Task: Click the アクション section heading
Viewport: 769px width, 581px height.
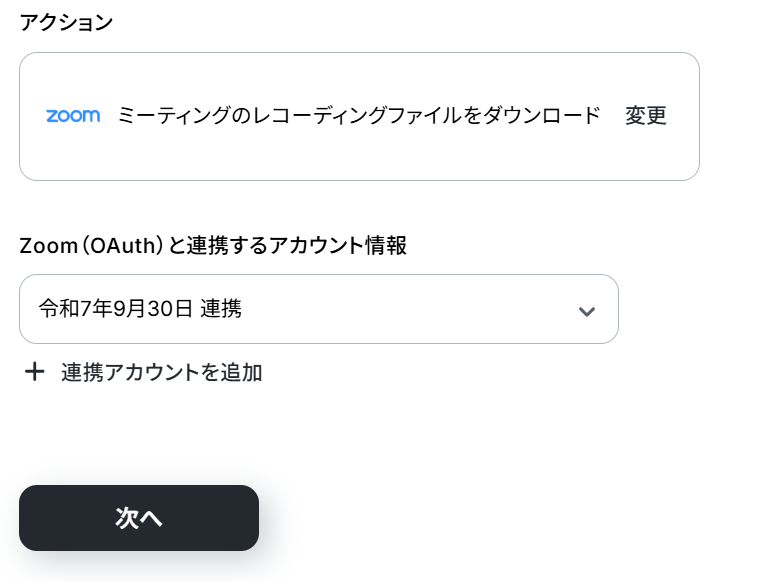Action: tap(66, 23)
